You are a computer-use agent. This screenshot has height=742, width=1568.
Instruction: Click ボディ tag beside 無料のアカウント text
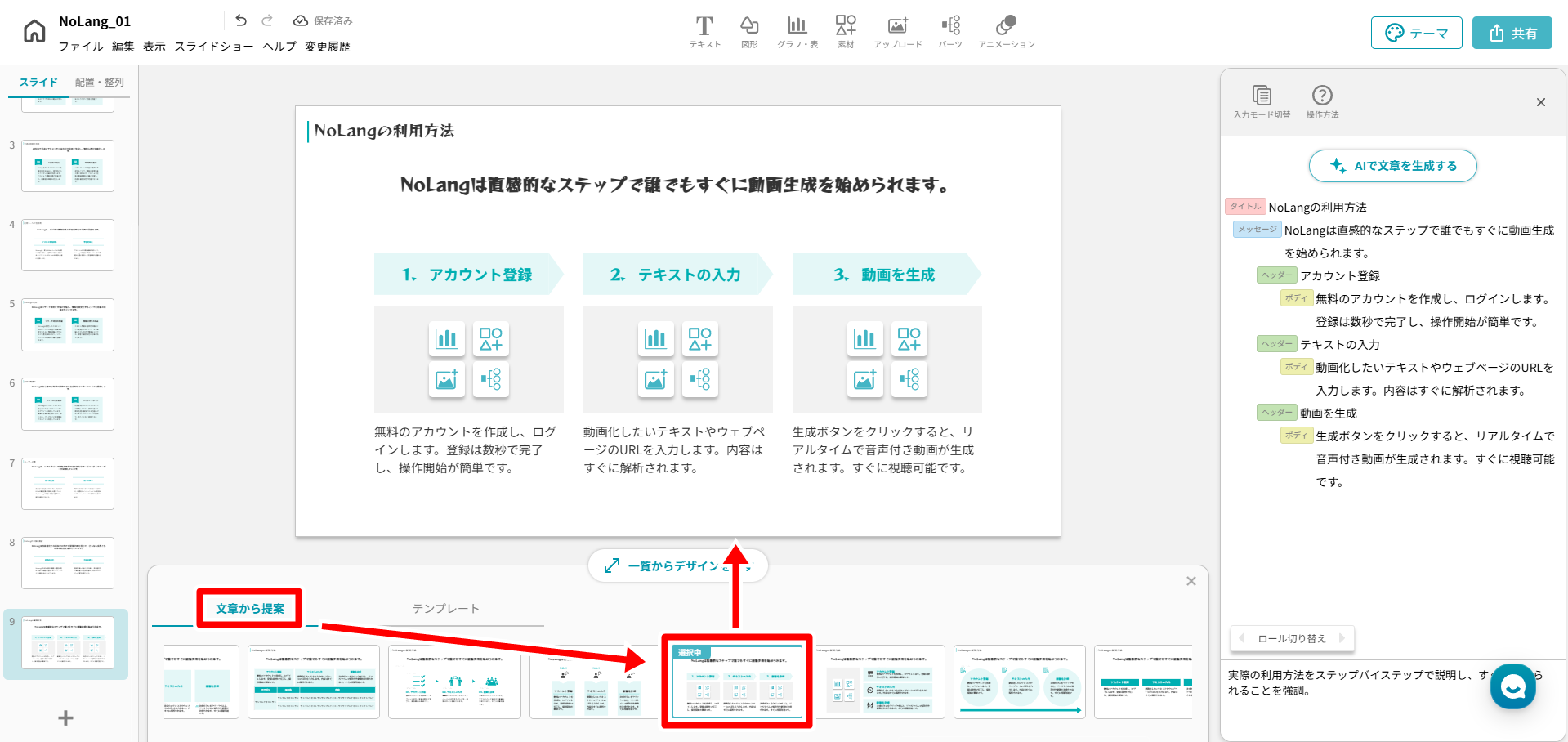point(1297,298)
